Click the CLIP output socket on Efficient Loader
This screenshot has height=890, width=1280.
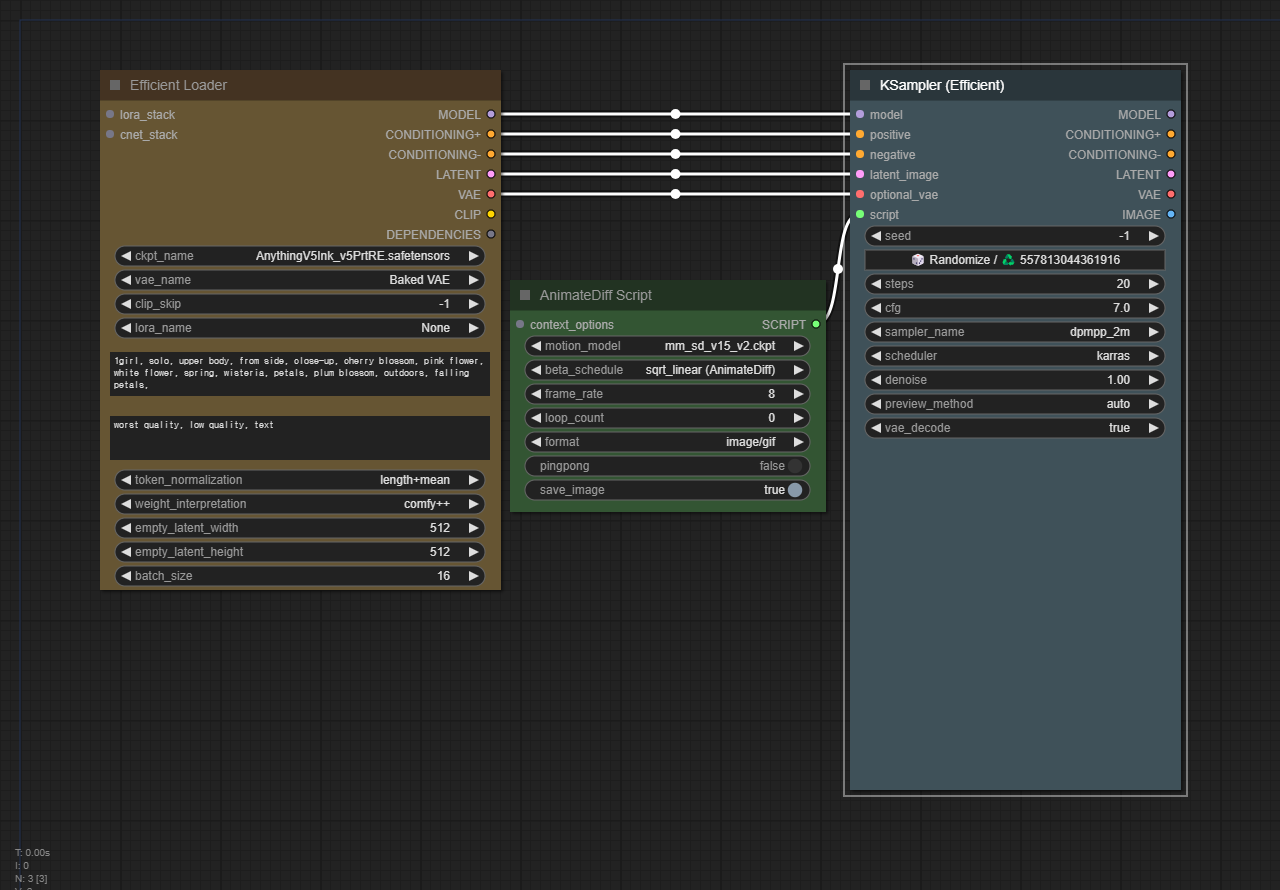point(491,214)
